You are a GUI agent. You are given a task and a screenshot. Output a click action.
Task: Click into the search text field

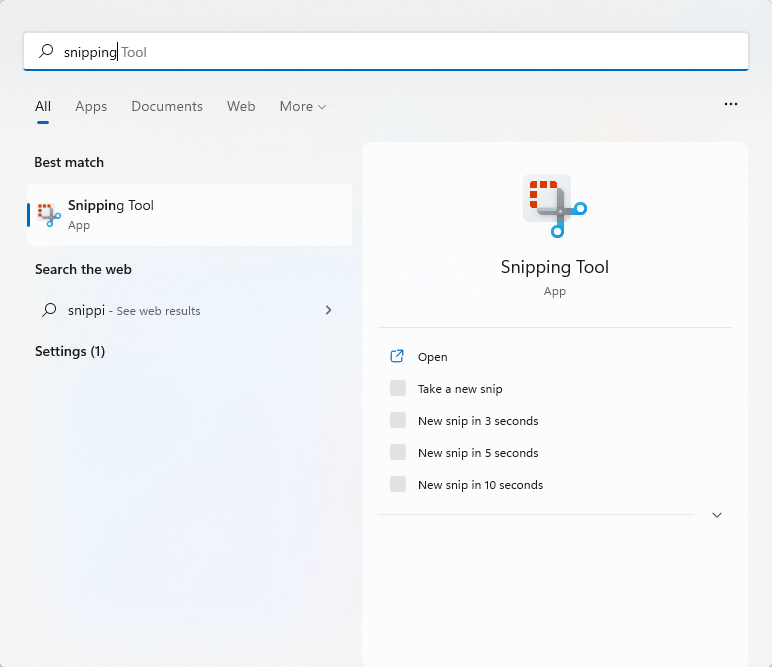(386, 52)
